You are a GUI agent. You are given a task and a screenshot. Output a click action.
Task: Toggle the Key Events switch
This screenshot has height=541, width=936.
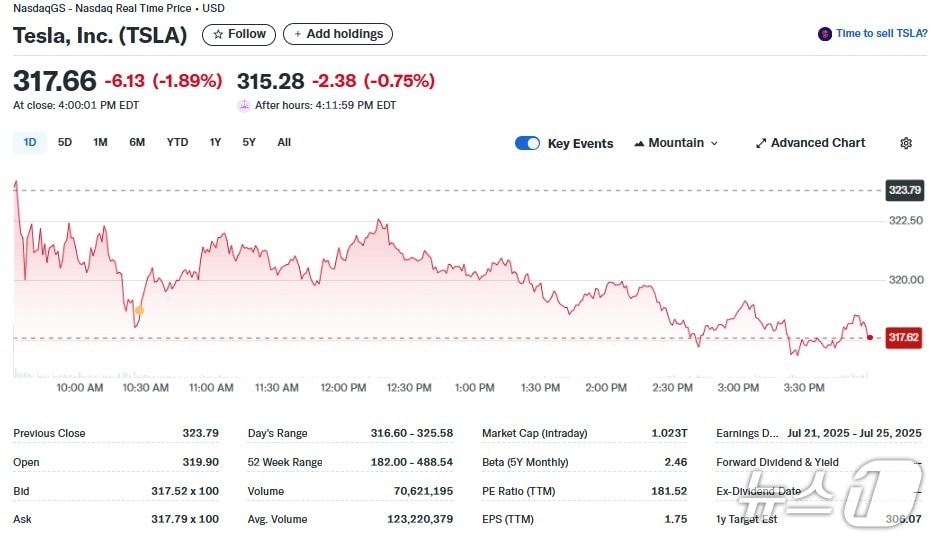[527, 143]
